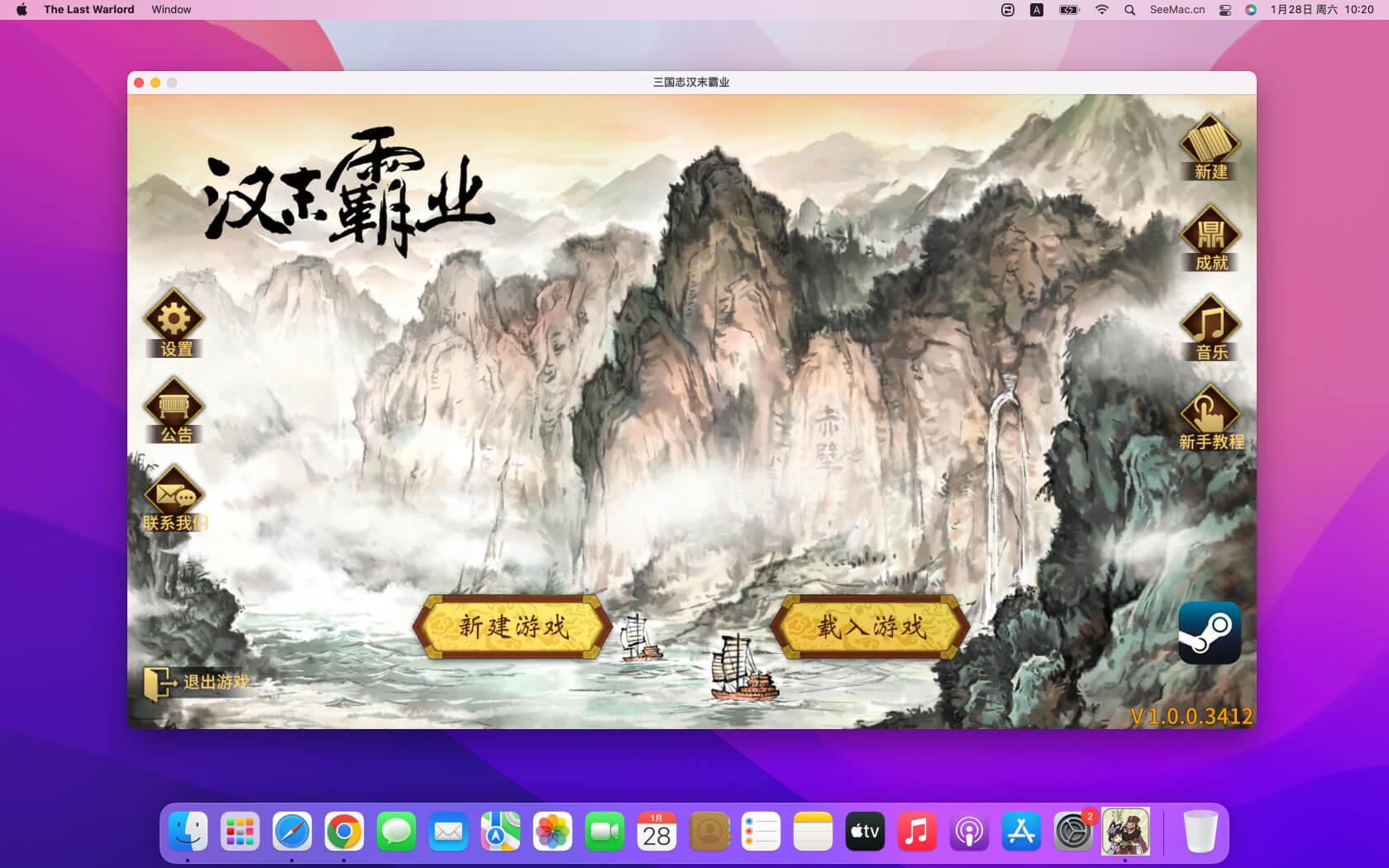The image size is (1389, 868).
Task: Open the 公告 announcements icon
Action: 174,411
